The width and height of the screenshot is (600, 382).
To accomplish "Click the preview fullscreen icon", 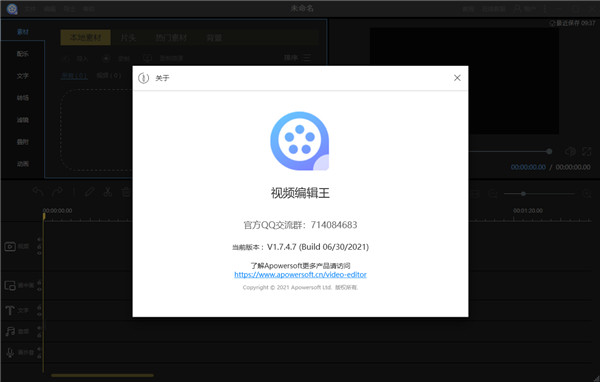I will pyautogui.click(x=587, y=151).
